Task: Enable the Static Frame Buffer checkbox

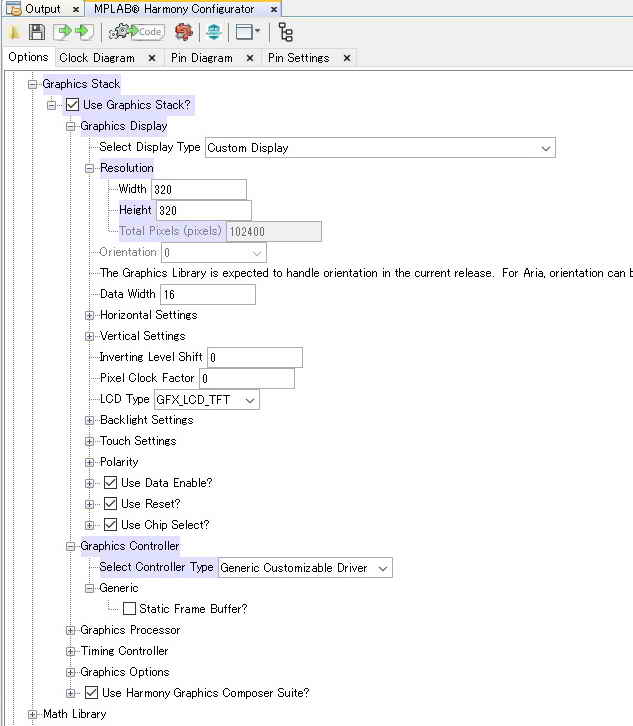Action: pyautogui.click(x=129, y=609)
